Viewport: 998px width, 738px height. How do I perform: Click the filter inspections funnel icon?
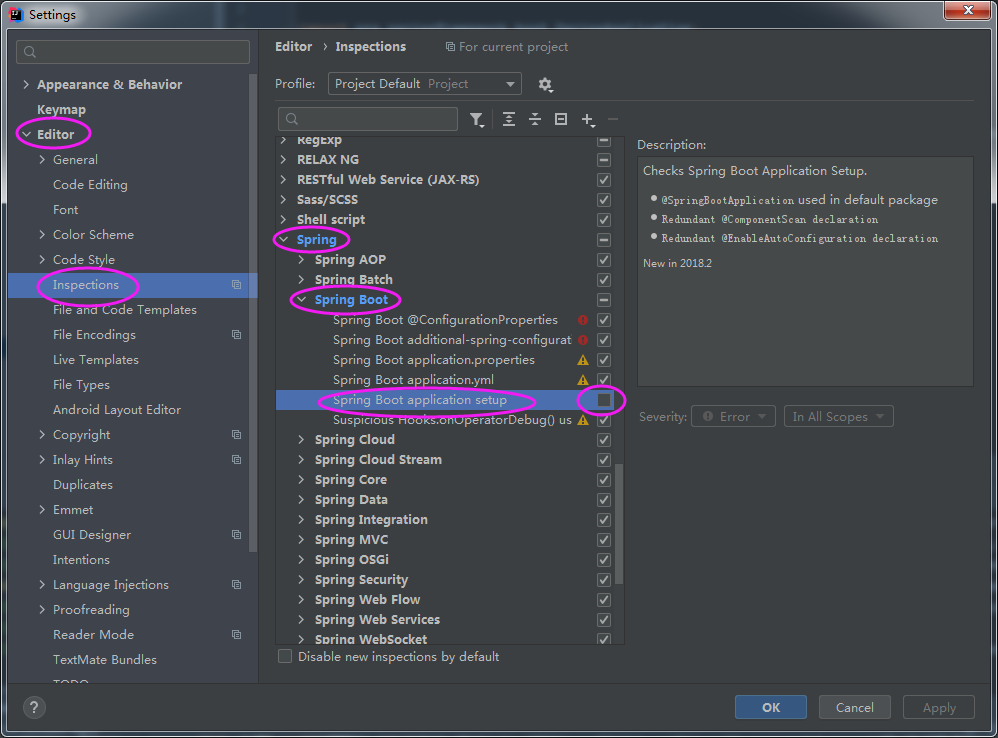(476, 119)
